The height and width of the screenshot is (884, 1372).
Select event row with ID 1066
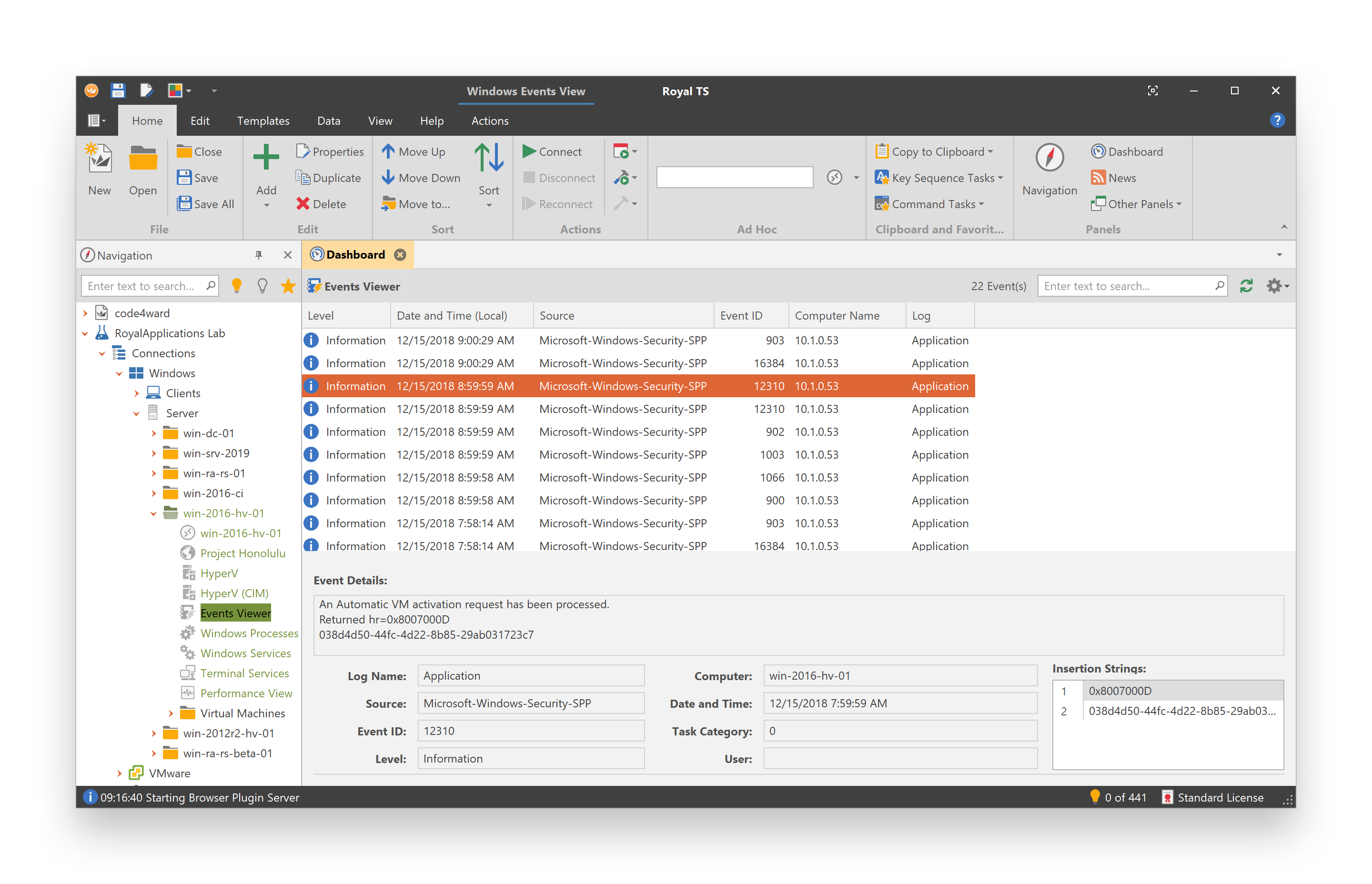point(638,478)
